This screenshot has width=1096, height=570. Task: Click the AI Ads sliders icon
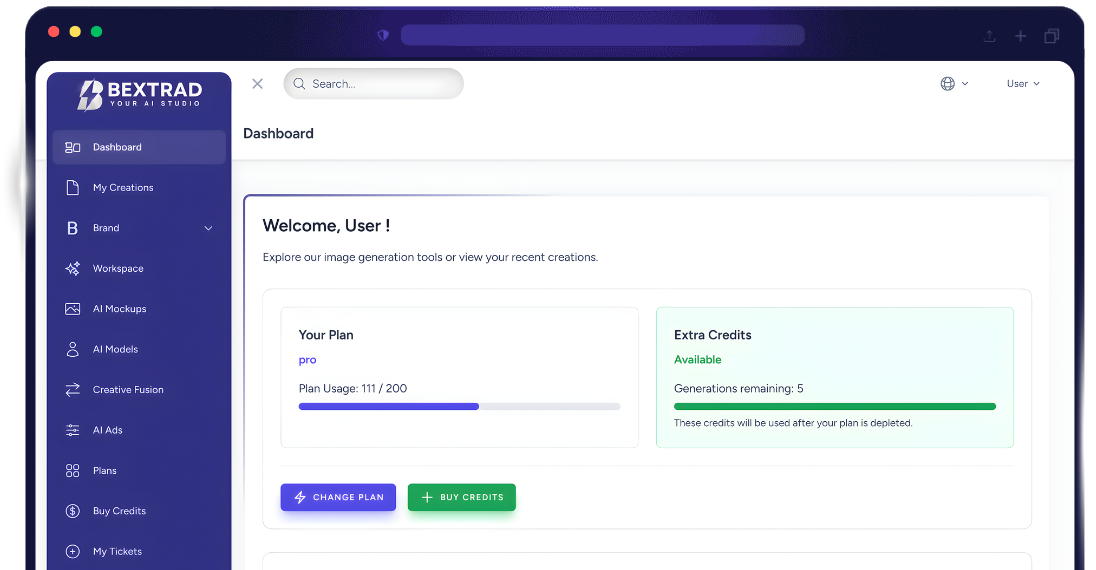[72, 430]
